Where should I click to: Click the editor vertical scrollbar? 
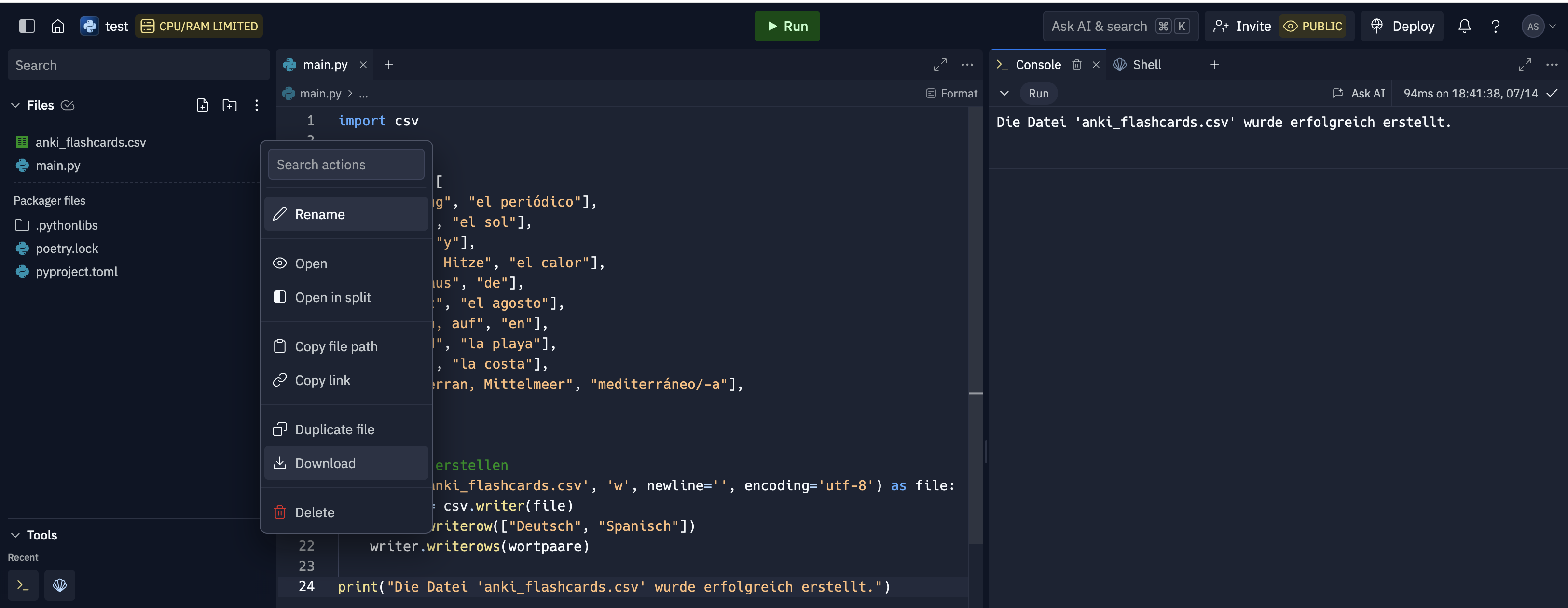coord(975,304)
